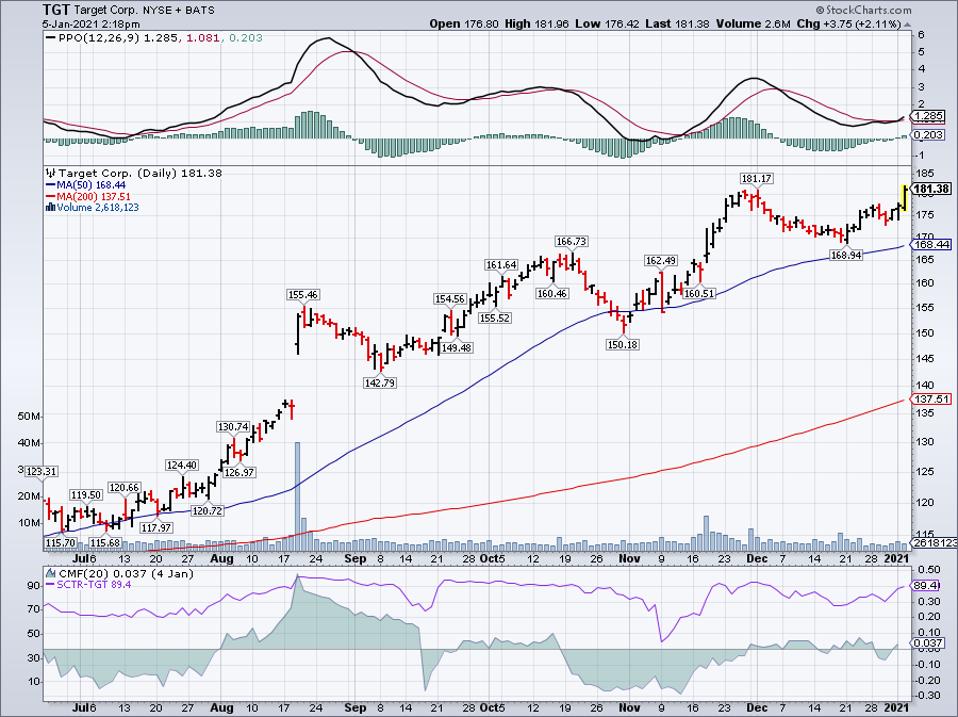The height and width of the screenshot is (717, 958).
Task: Click the 154.56 peak price label
Action: [450, 299]
